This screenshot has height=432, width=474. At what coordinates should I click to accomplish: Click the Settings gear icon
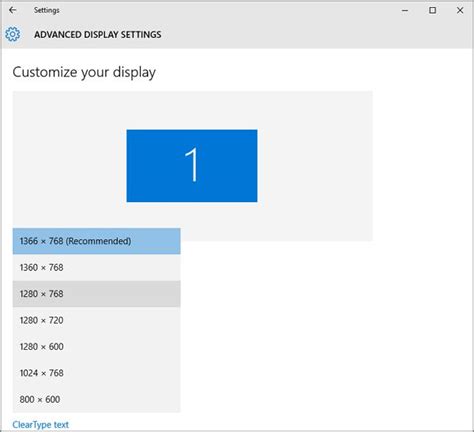(x=13, y=34)
